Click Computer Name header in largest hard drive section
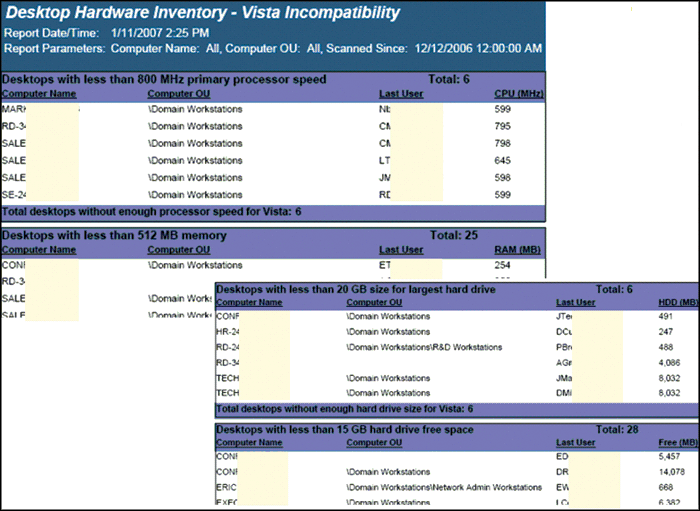Viewport: 700px width, 511px height. pyautogui.click(x=249, y=303)
